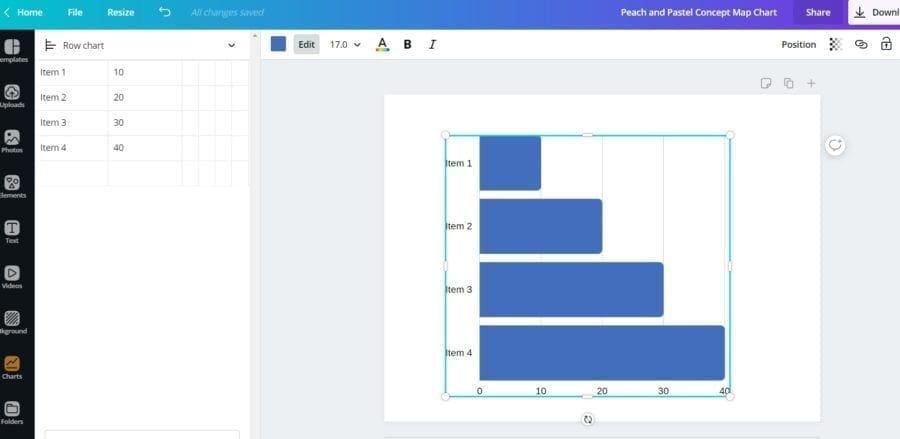The width and height of the screenshot is (900, 439).
Task: Click the row chart icon beside the chart type
Action: [51, 45]
